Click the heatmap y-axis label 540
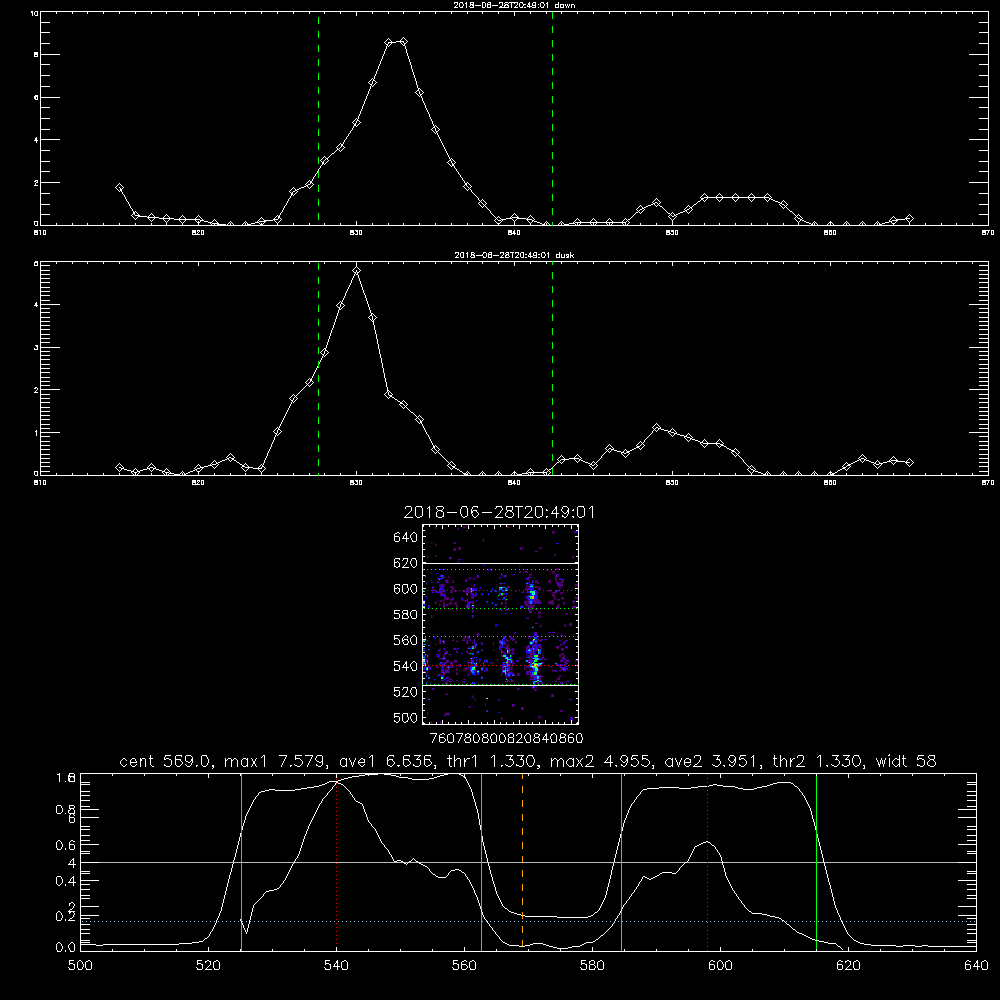The image size is (1000, 1000). [x=405, y=666]
